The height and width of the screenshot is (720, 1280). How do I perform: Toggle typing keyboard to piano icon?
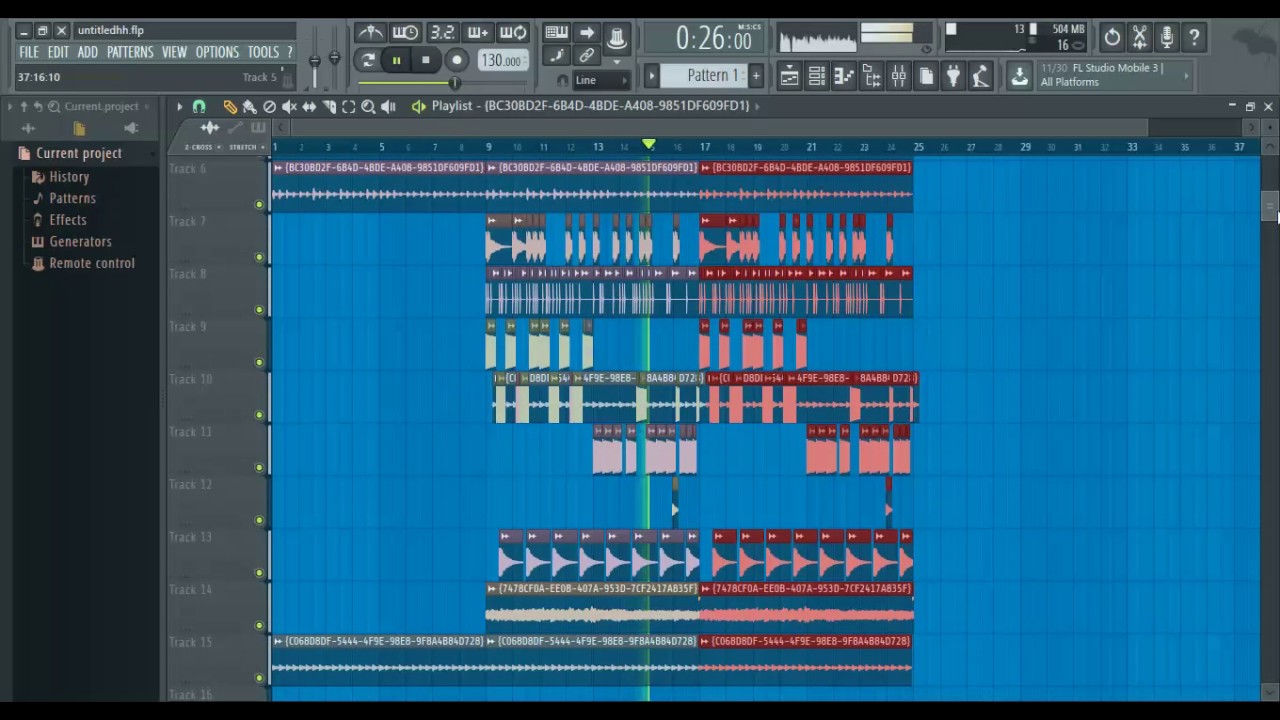pyautogui.click(x=557, y=33)
